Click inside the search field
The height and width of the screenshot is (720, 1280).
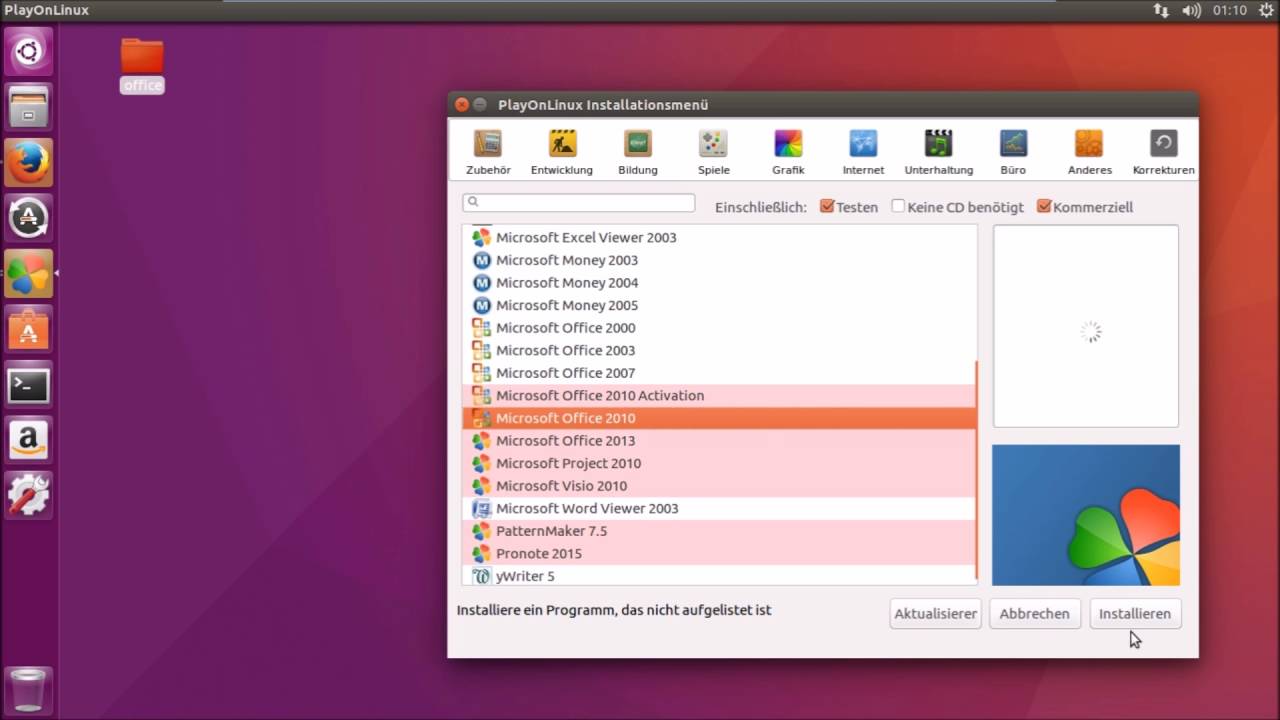click(578, 202)
